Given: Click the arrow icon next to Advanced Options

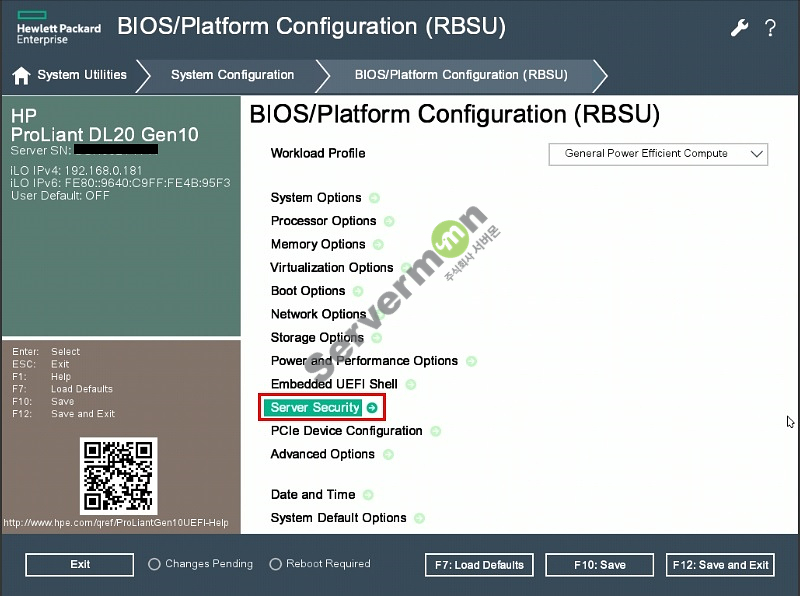Looking at the screenshot, I should coord(388,455).
